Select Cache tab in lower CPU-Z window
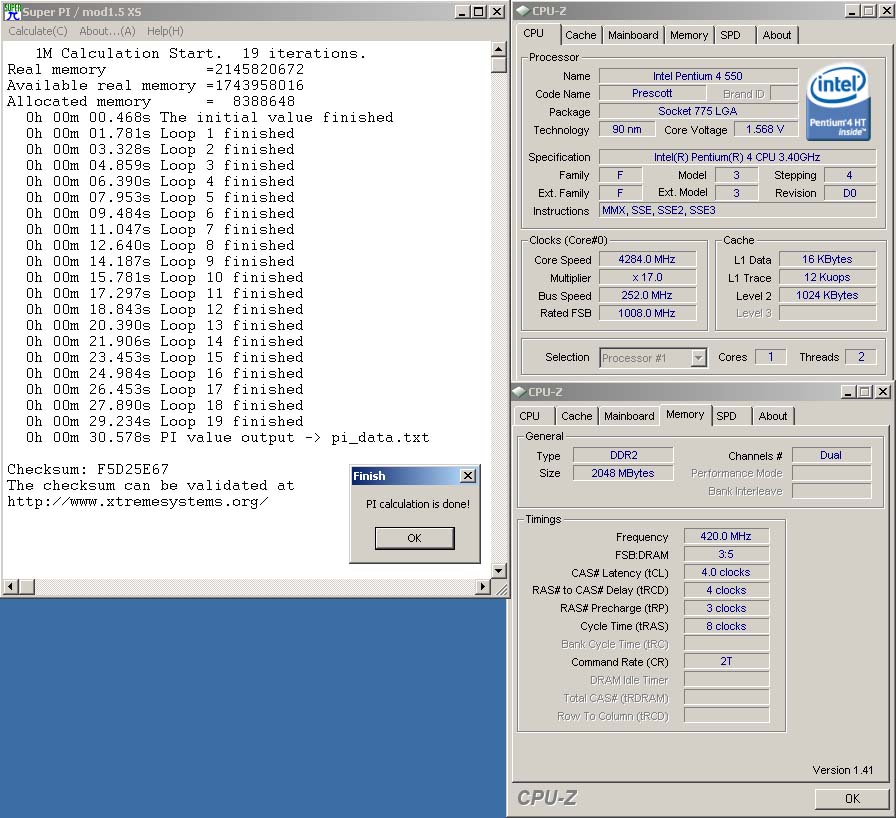 (577, 416)
